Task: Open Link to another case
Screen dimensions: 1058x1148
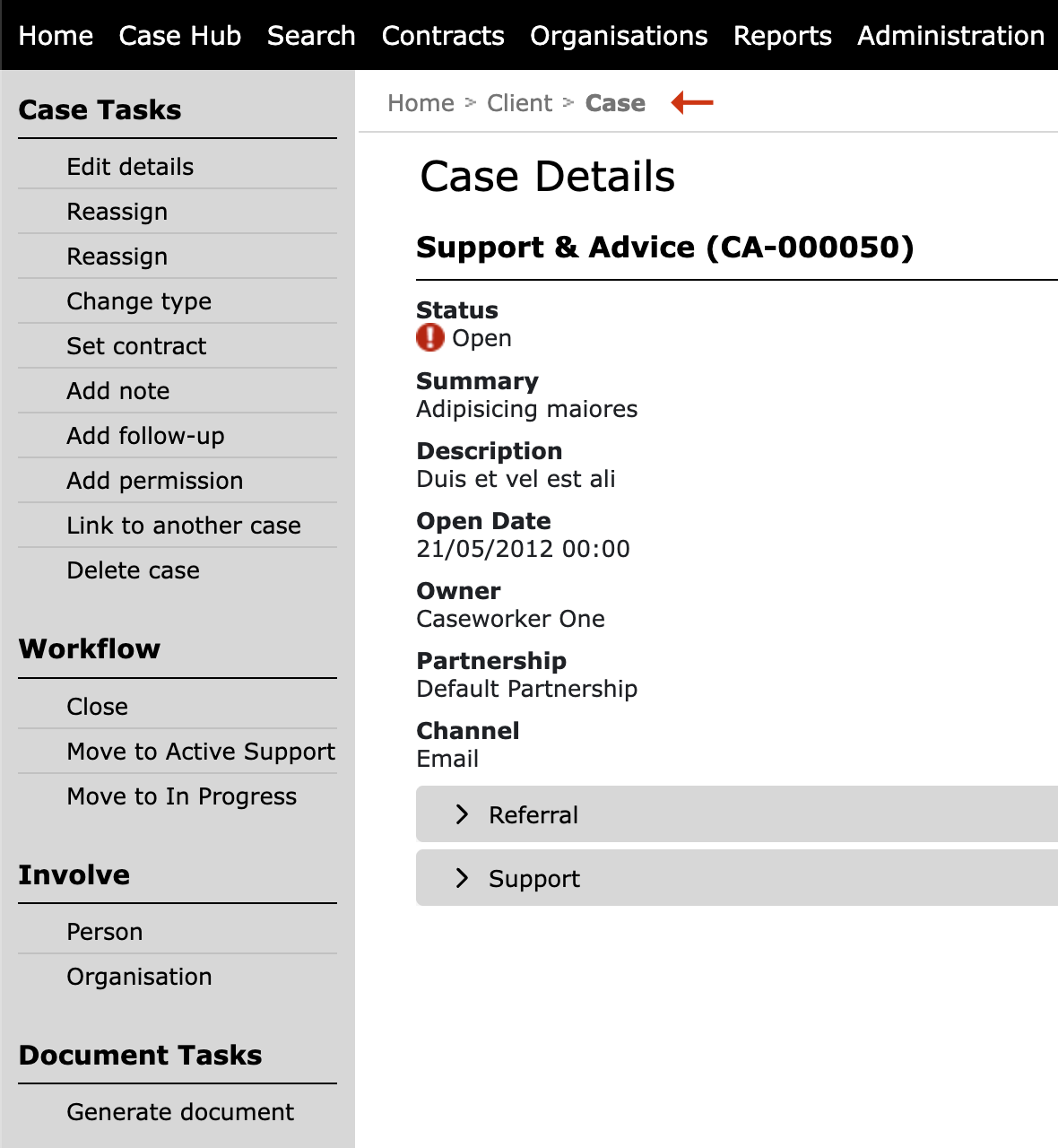Action: point(184,526)
